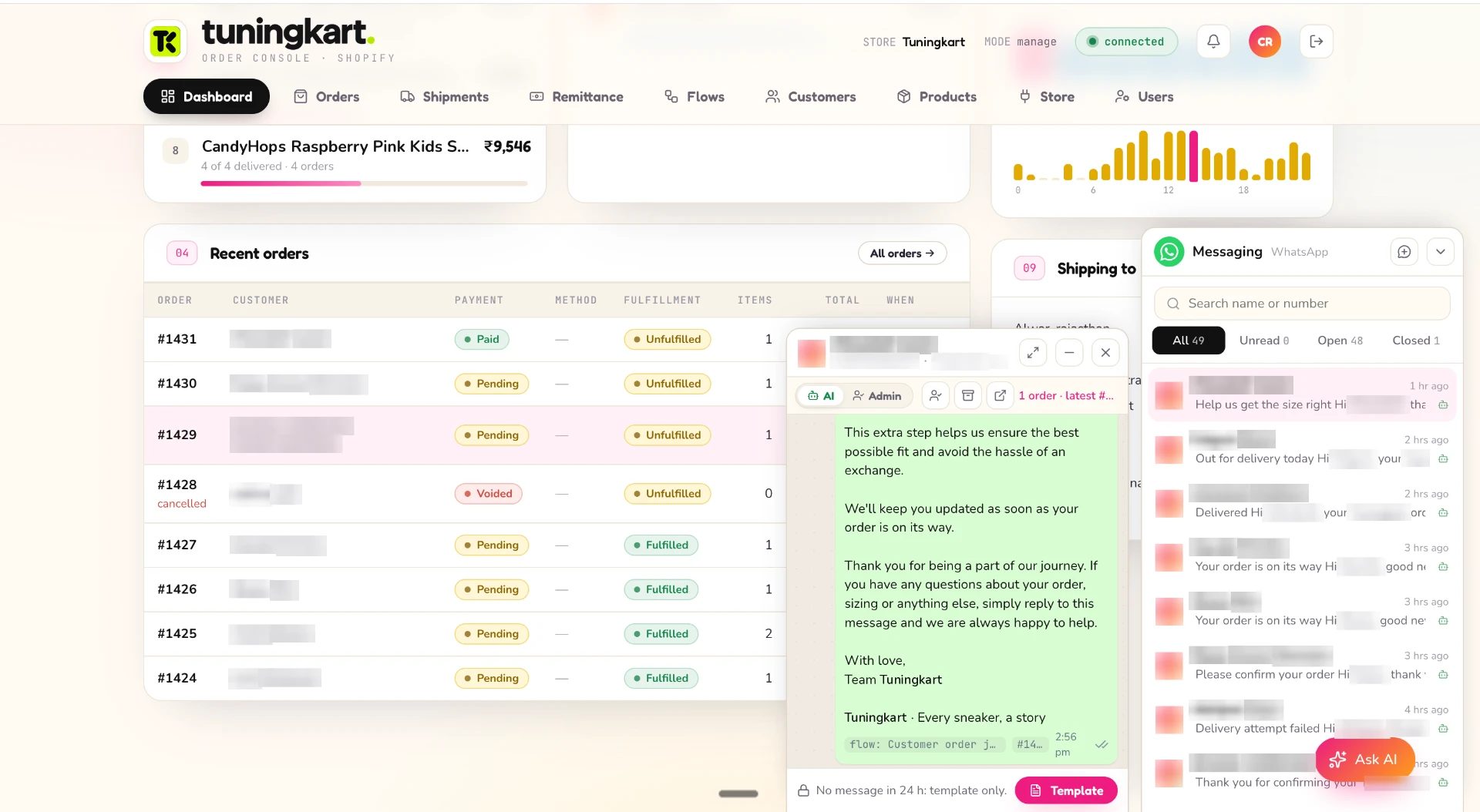This screenshot has height=812, width=1480.
Task: Open the 'Help us get the size right' conversation
Action: tap(1302, 395)
